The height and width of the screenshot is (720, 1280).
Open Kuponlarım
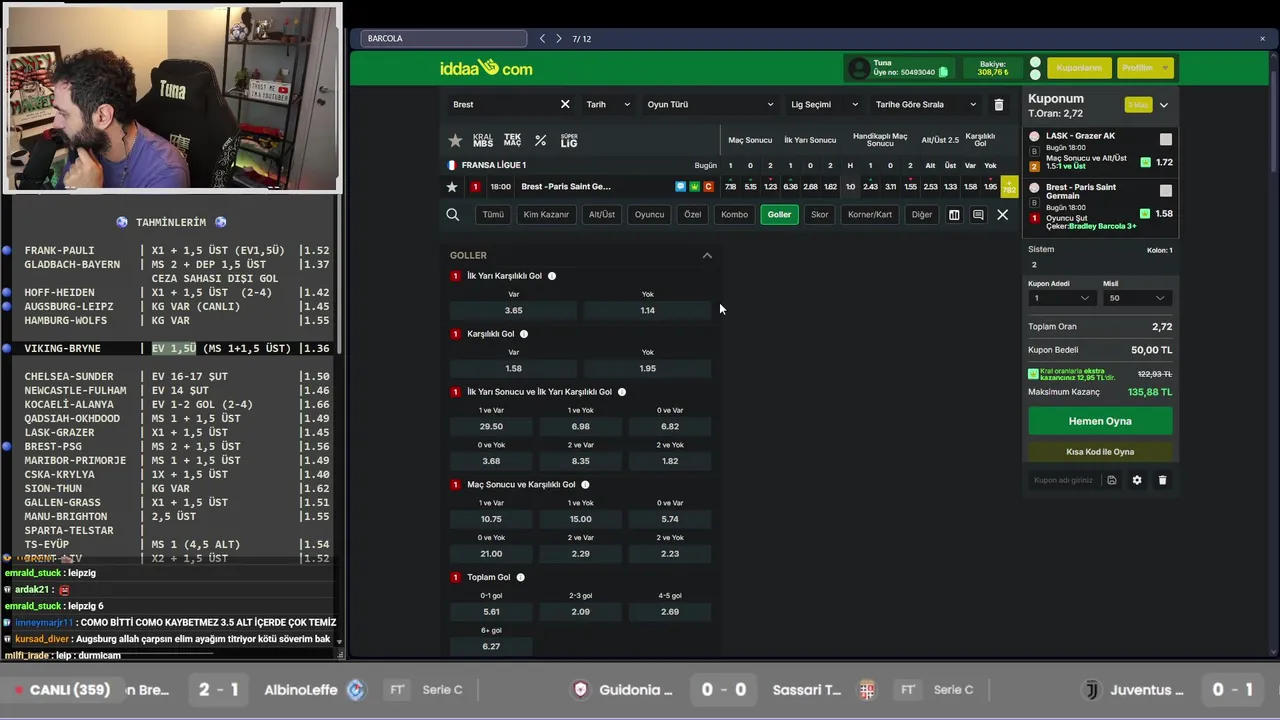tap(1079, 68)
